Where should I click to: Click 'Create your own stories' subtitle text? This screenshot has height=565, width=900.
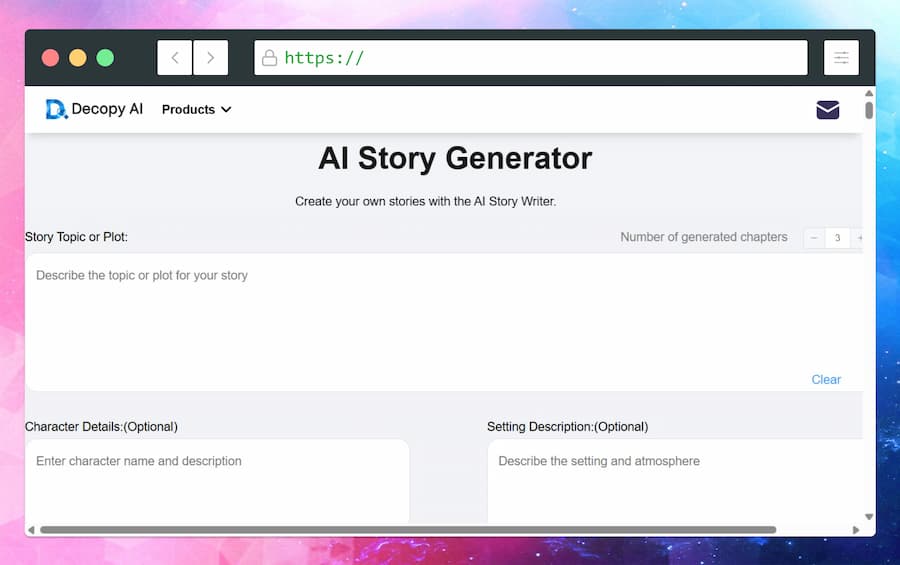pos(425,202)
